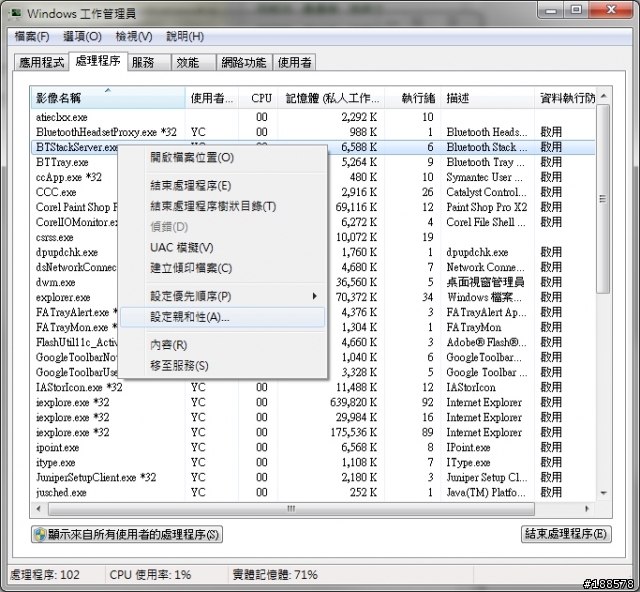Switch to the 應用程式 tab

(41, 62)
